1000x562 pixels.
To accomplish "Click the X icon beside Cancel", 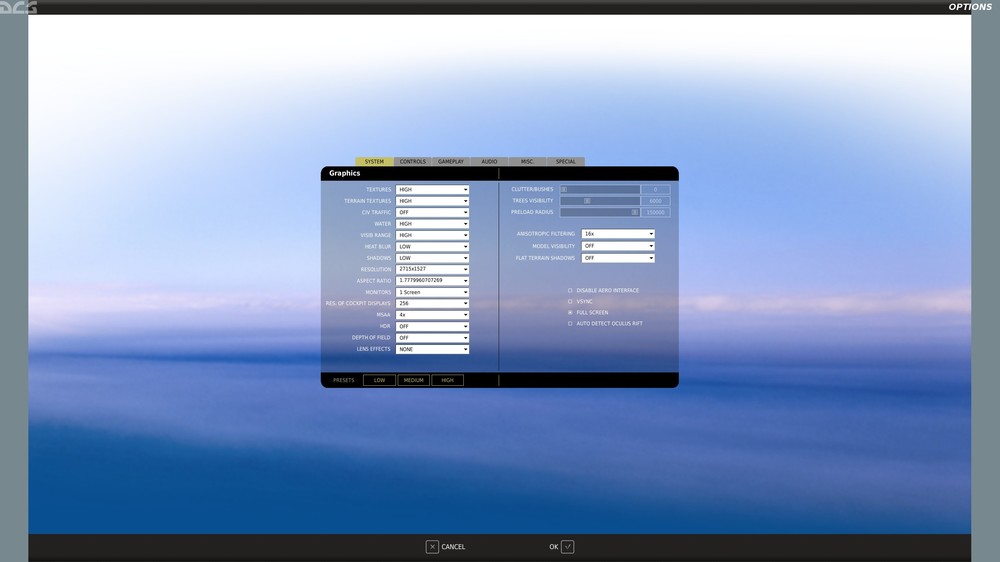I will [x=432, y=547].
